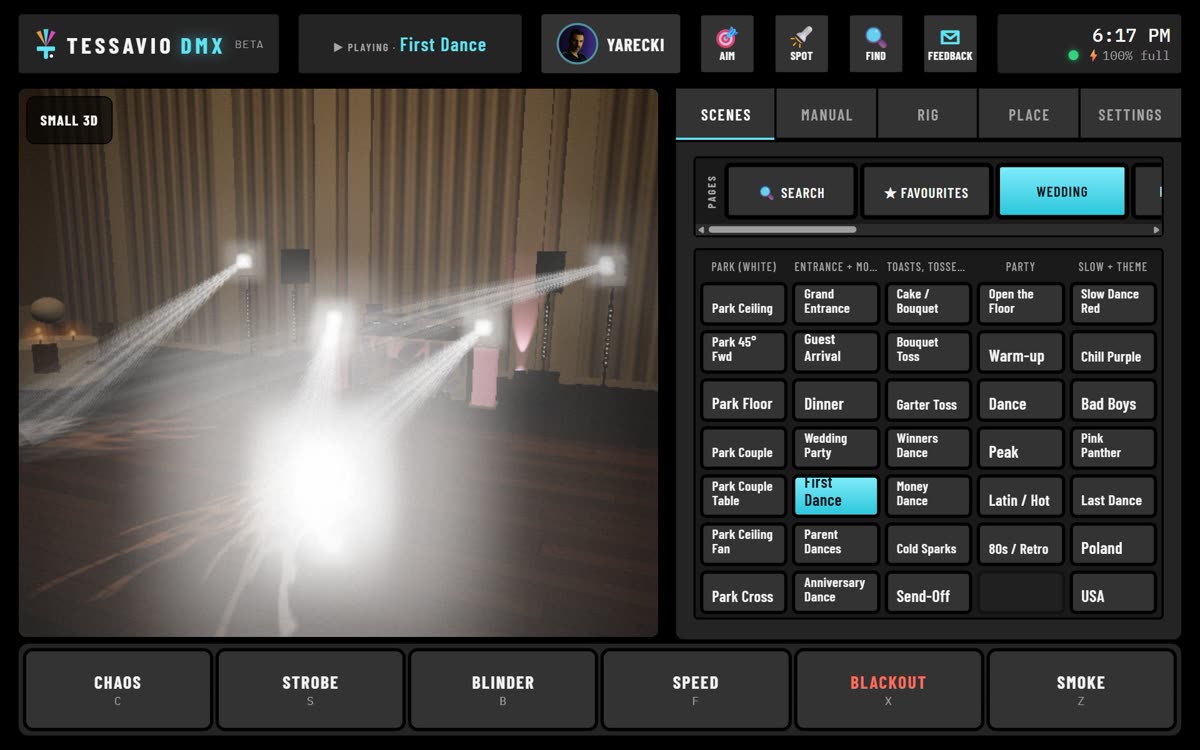Screen dimensions: 1200x750
Task: Activate the BLACKOUT button
Action: click(888, 690)
